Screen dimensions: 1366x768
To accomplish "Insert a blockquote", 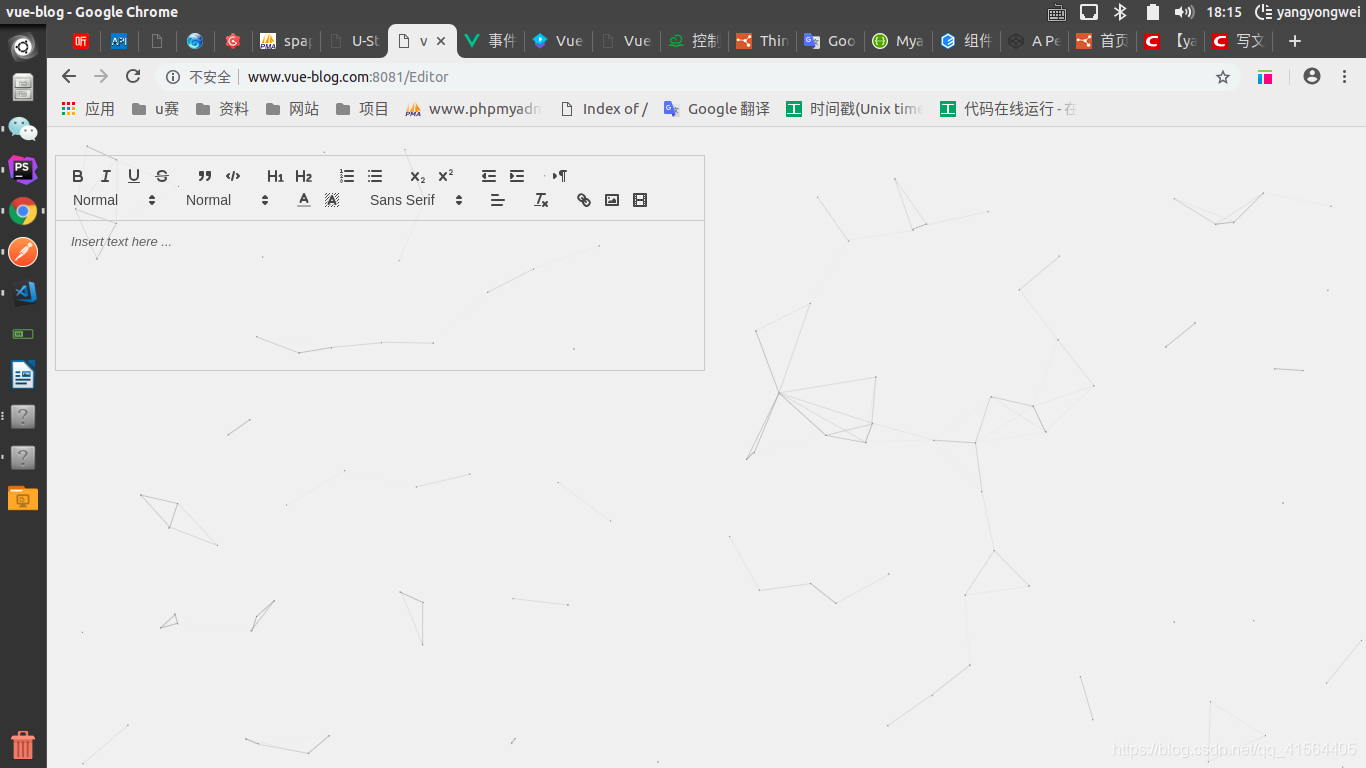I will click(x=205, y=176).
